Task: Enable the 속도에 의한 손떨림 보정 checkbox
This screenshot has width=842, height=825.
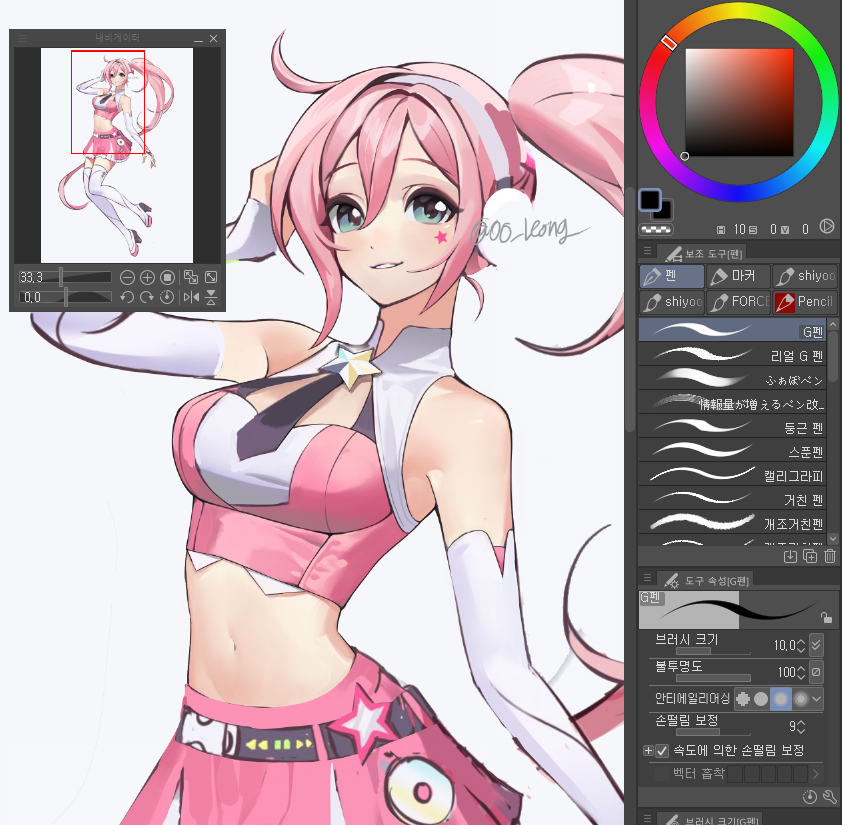Action: pos(663,752)
